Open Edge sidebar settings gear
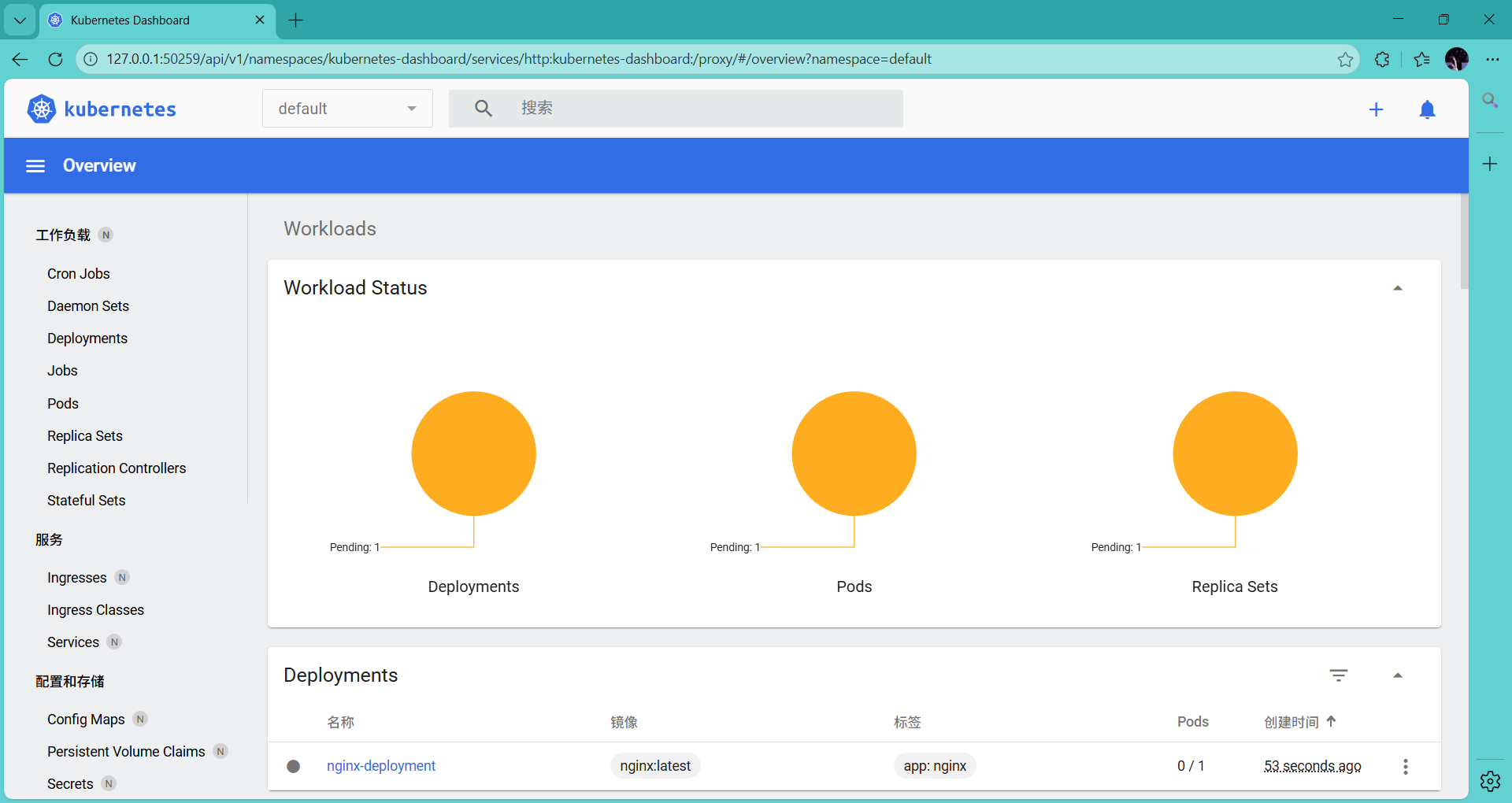This screenshot has height=803, width=1512. pos(1490,781)
